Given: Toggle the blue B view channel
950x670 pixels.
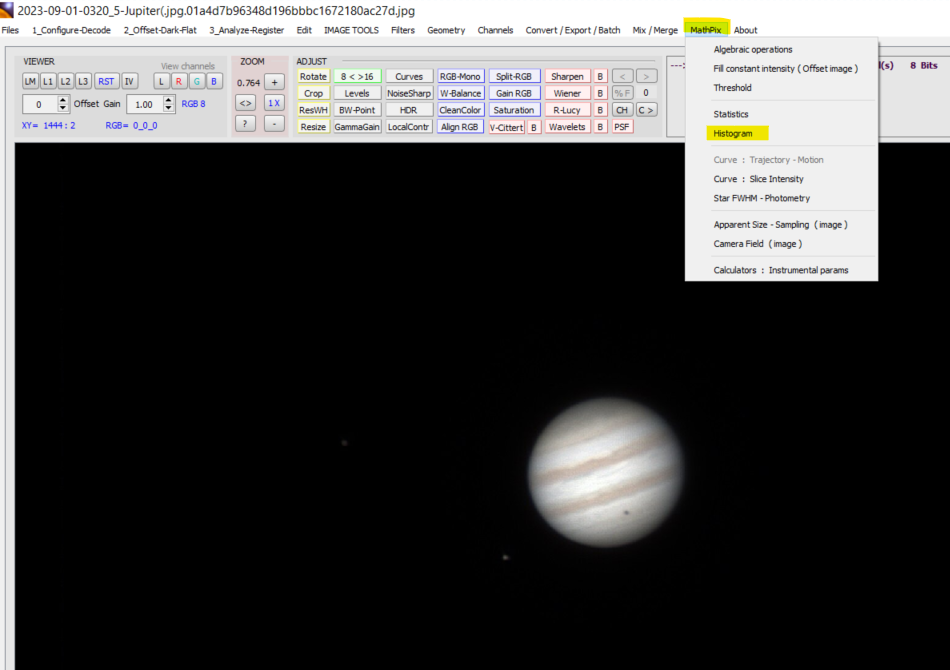Looking at the screenshot, I should [x=214, y=81].
